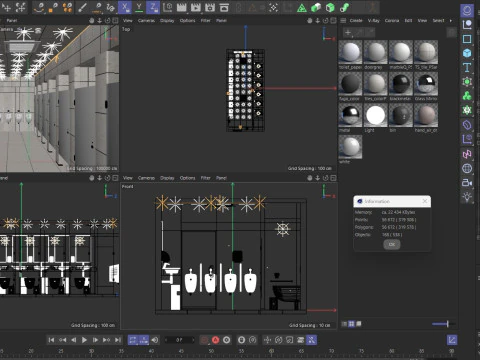Open the Cameras menu in Top viewport
Image resolution: width=480 pixels, height=360 pixels.
146,21
